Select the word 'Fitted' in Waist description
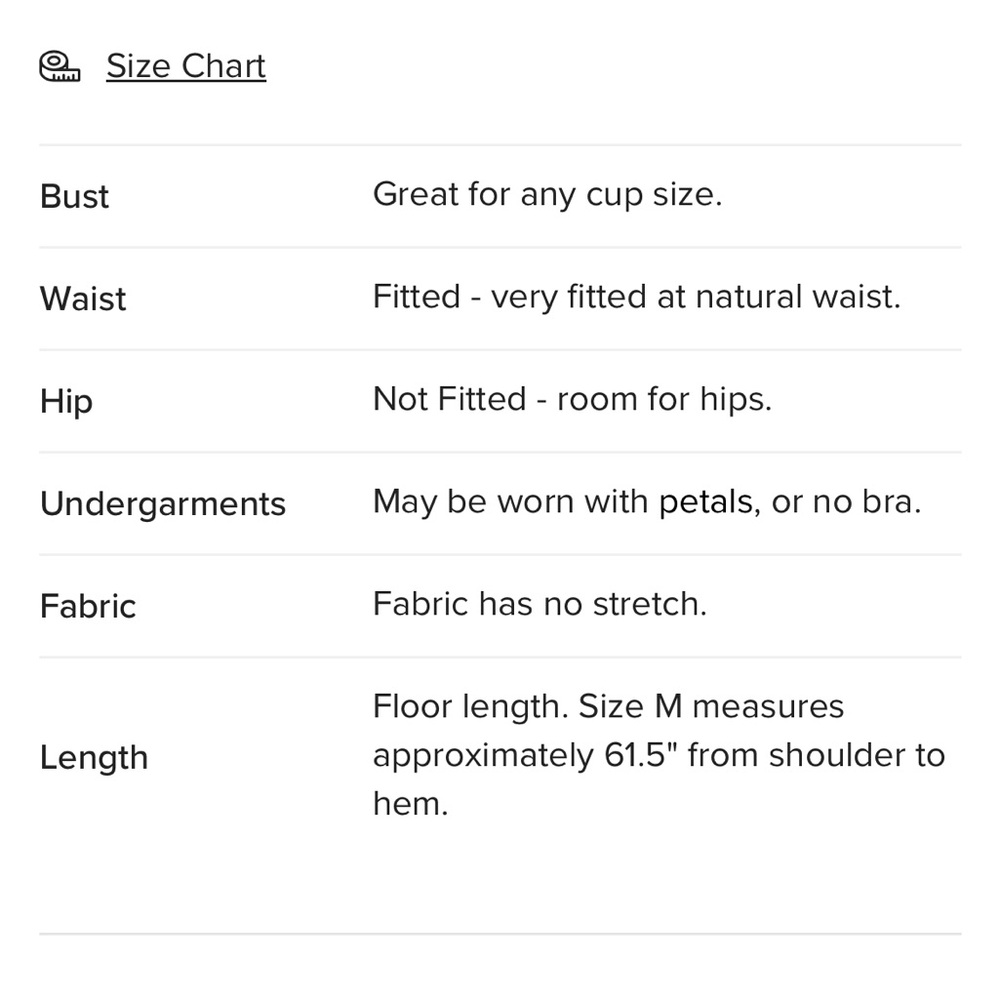 coord(416,297)
